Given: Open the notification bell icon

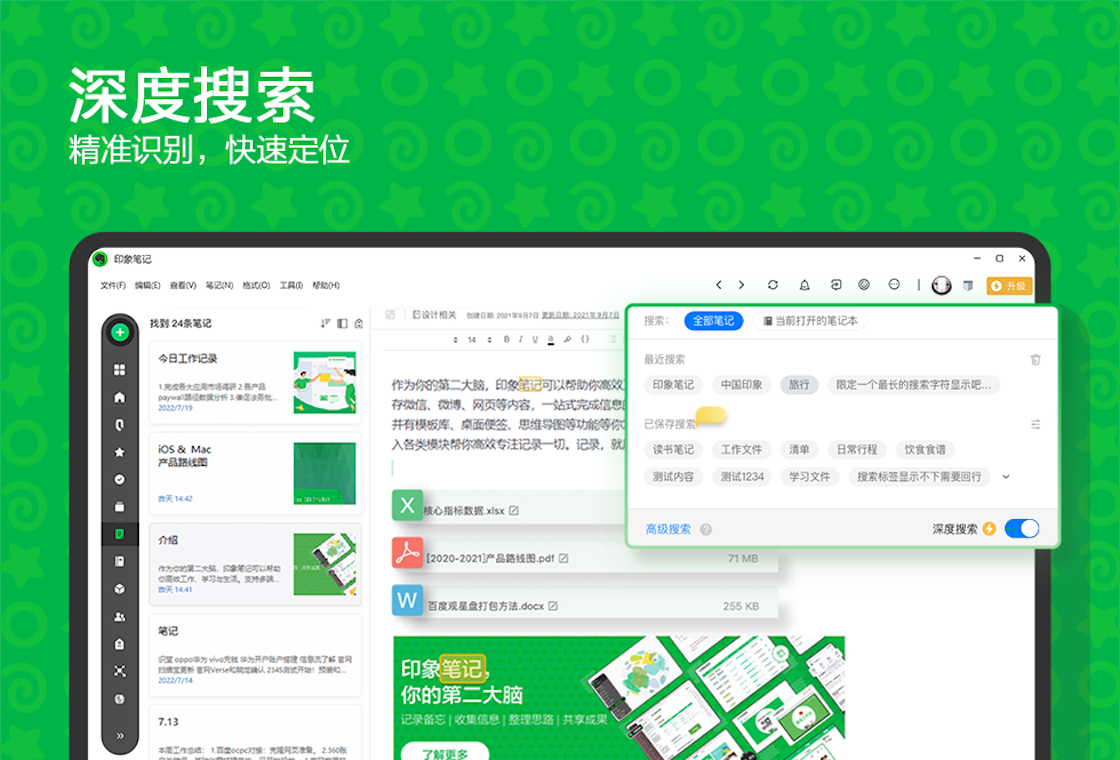Looking at the screenshot, I should 805,285.
